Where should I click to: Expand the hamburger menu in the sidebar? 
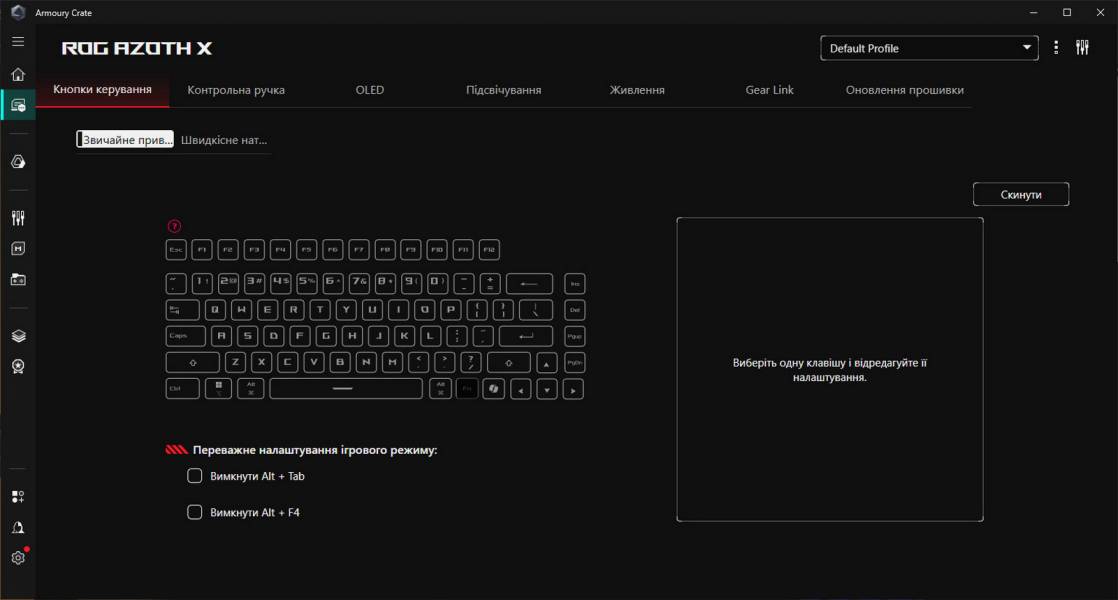[x=17, y=42]
